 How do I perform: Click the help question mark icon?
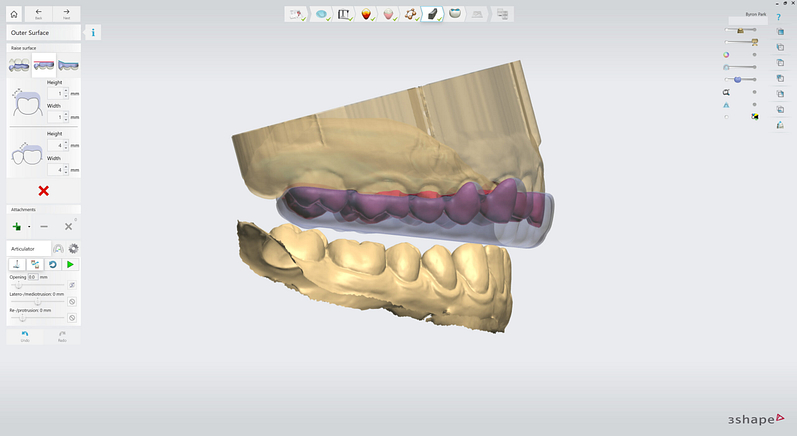(x=778, y=17)
